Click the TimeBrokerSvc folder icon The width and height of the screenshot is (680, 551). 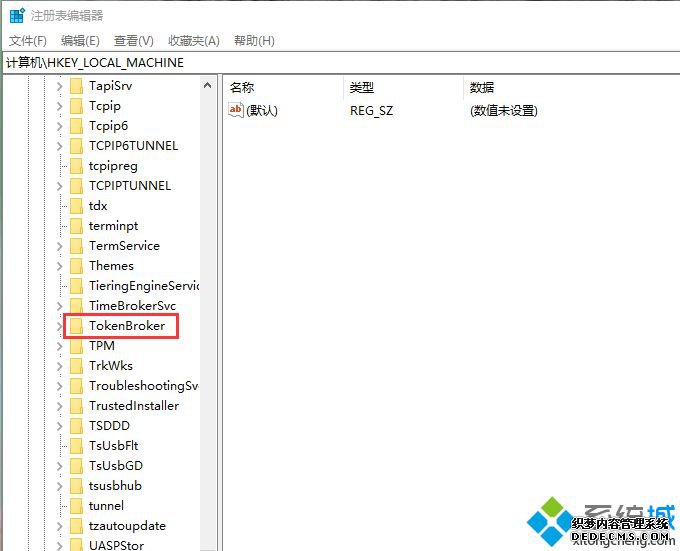76,306
